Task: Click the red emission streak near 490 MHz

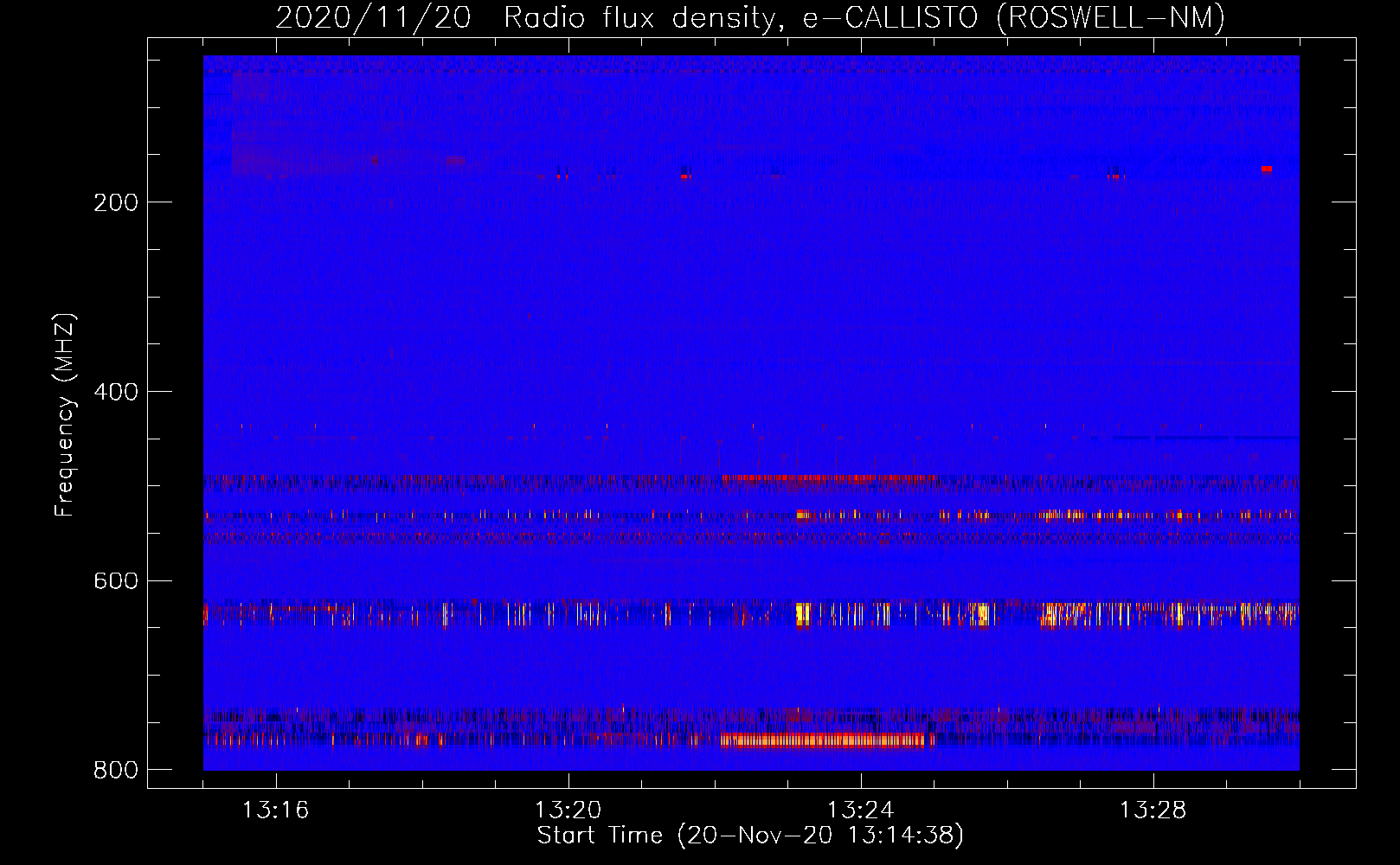Action: point(826,478)
